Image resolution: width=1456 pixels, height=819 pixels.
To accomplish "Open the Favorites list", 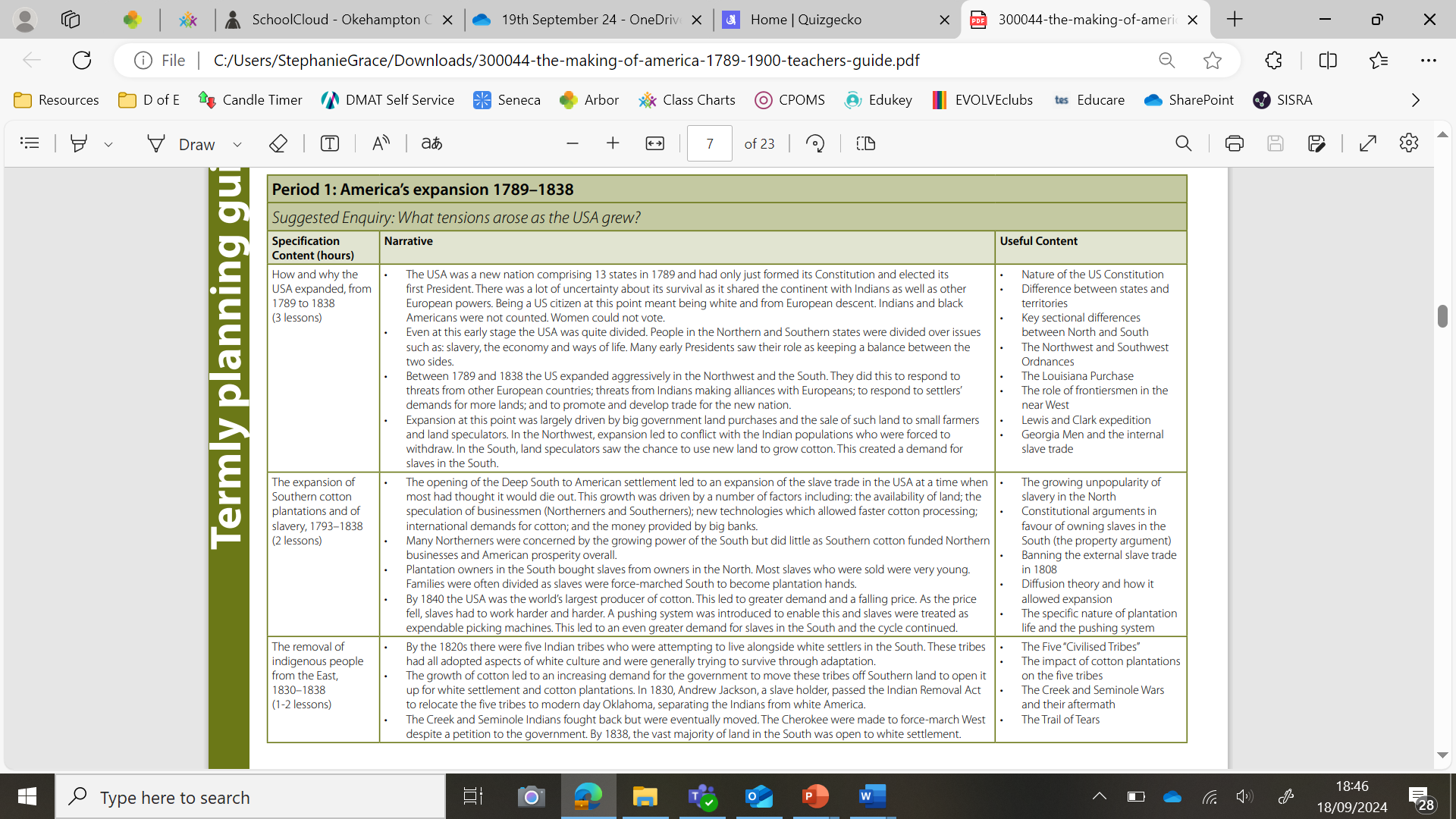I will tap(1379, 60).
